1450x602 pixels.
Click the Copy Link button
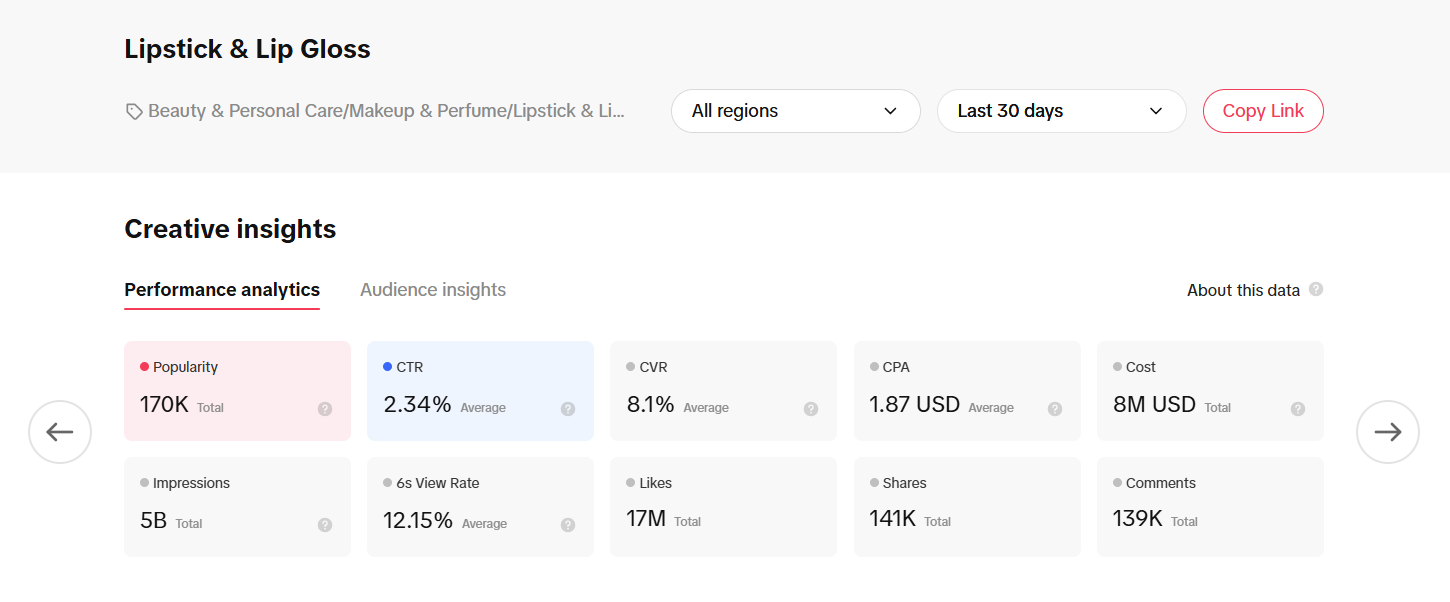pyautogui.click(x=1262, y=110)
